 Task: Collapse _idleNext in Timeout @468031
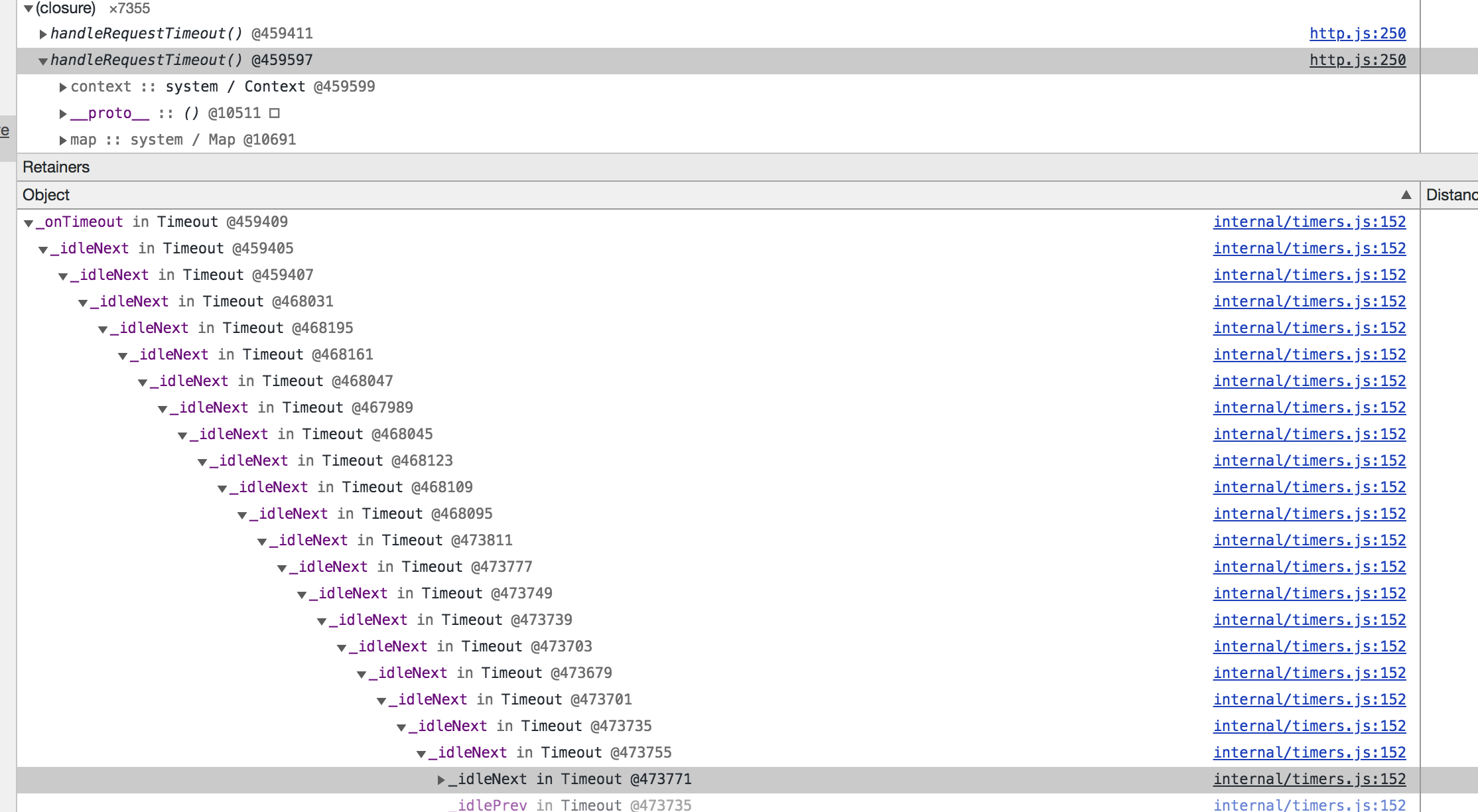83,303
